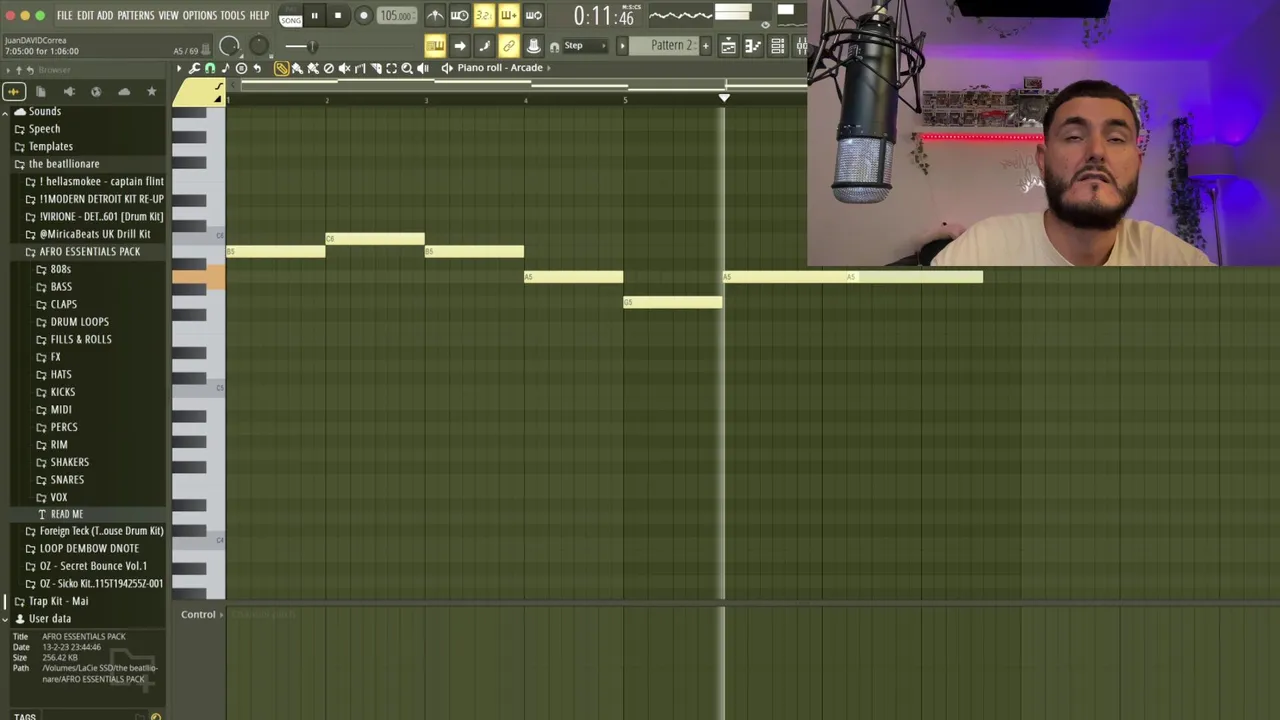Open the FILE menu

(x=64, y=15)
